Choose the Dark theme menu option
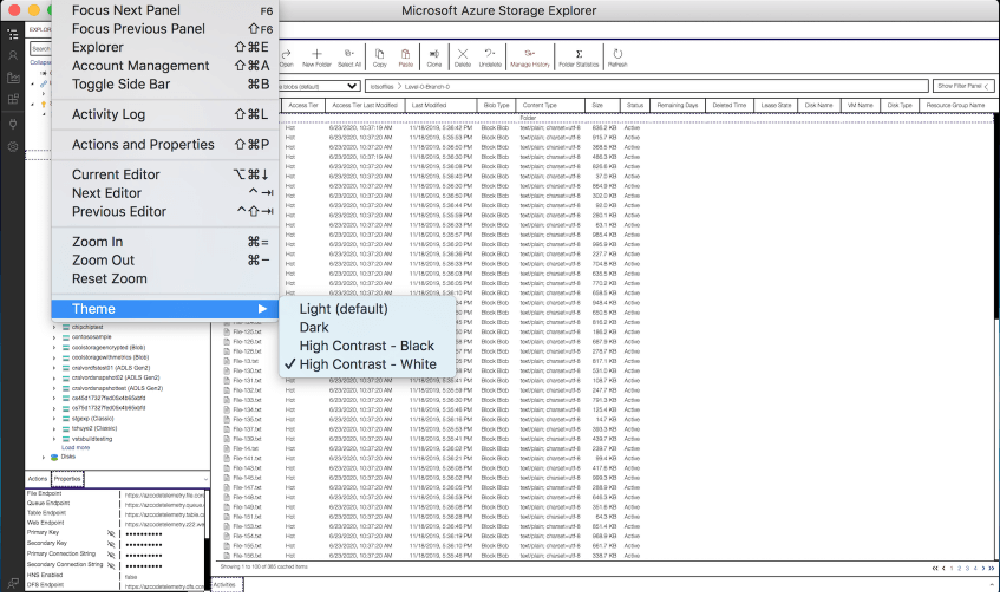This screenshot has width=1000, height=592. [x=314, y=327]
